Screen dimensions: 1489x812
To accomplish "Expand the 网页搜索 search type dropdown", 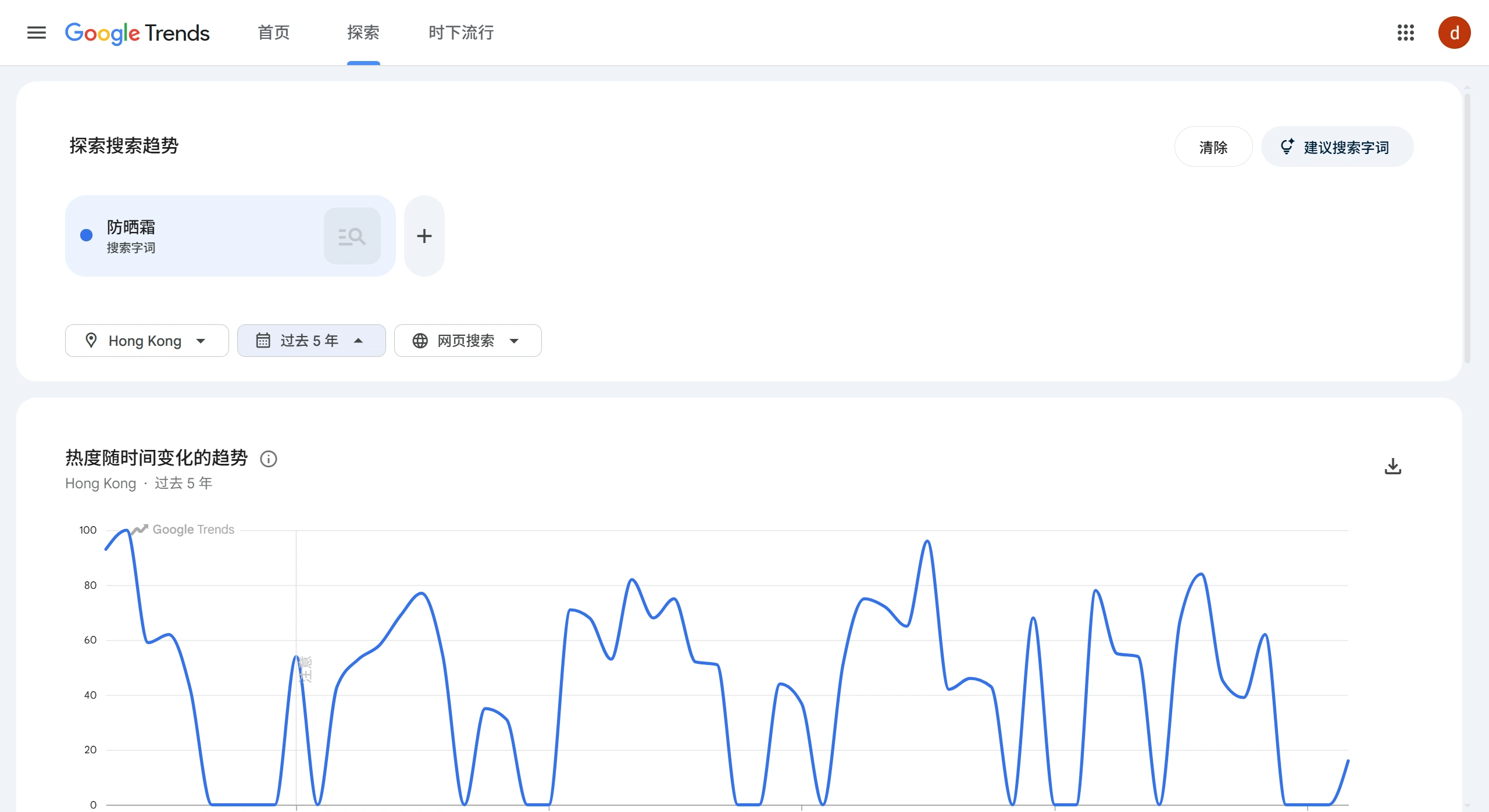I will pos(467,341).
